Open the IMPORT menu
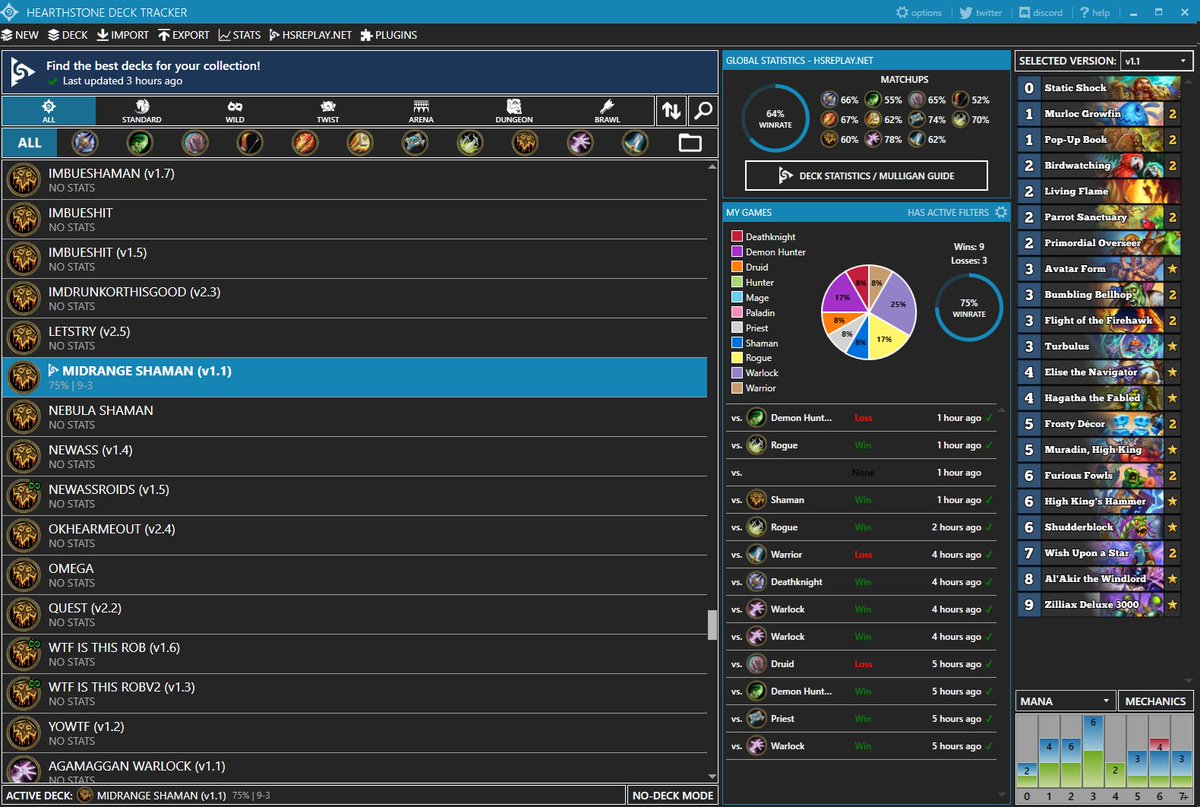Screen dimensions: 1200x807 123,35
